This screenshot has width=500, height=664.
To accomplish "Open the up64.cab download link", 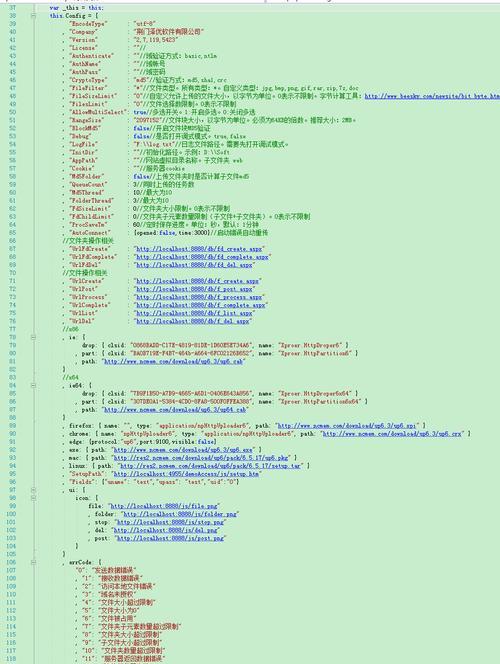I will 175,410.
